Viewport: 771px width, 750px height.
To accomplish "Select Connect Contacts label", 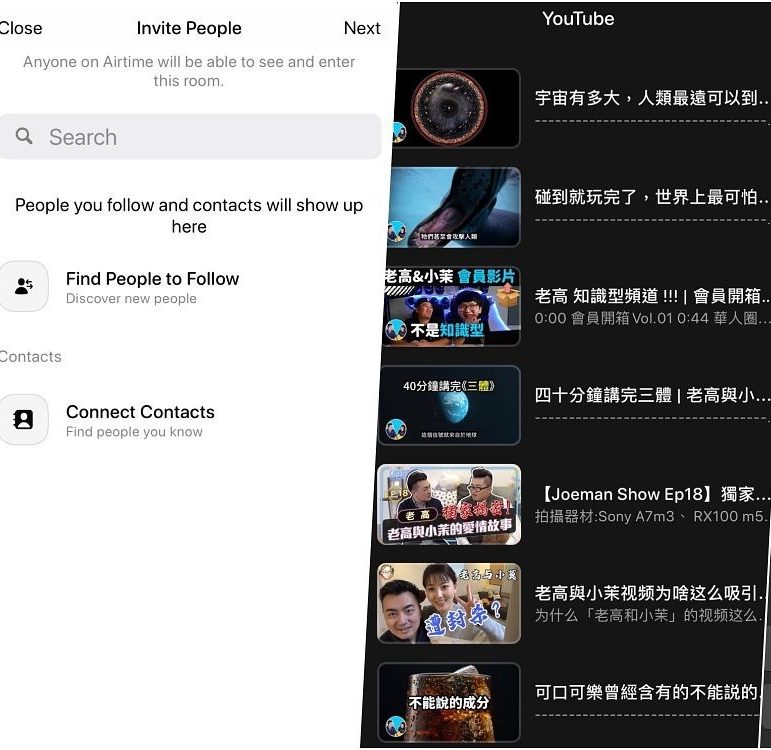I will (140, 412).
